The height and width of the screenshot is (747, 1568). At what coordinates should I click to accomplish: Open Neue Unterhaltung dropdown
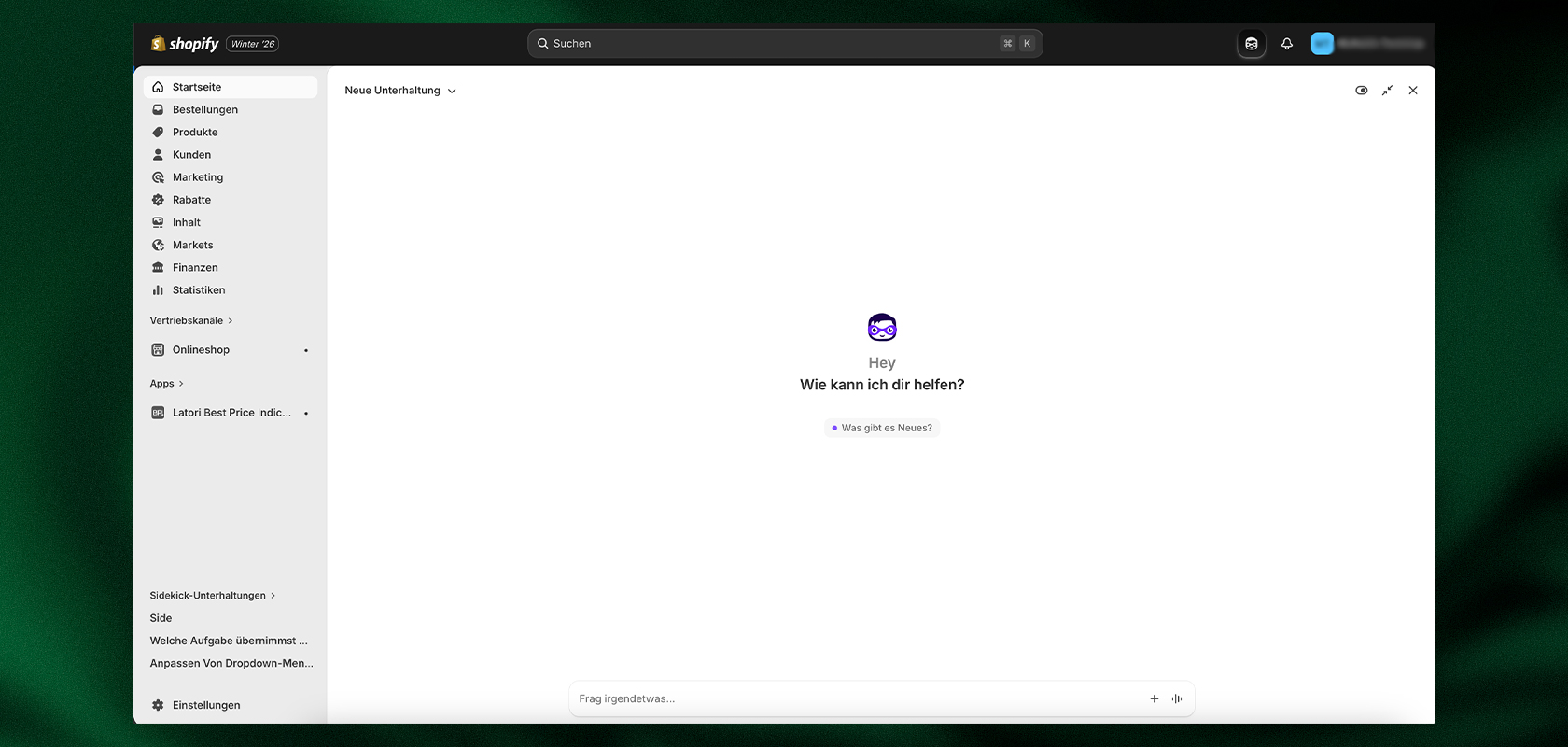[400, 91]
